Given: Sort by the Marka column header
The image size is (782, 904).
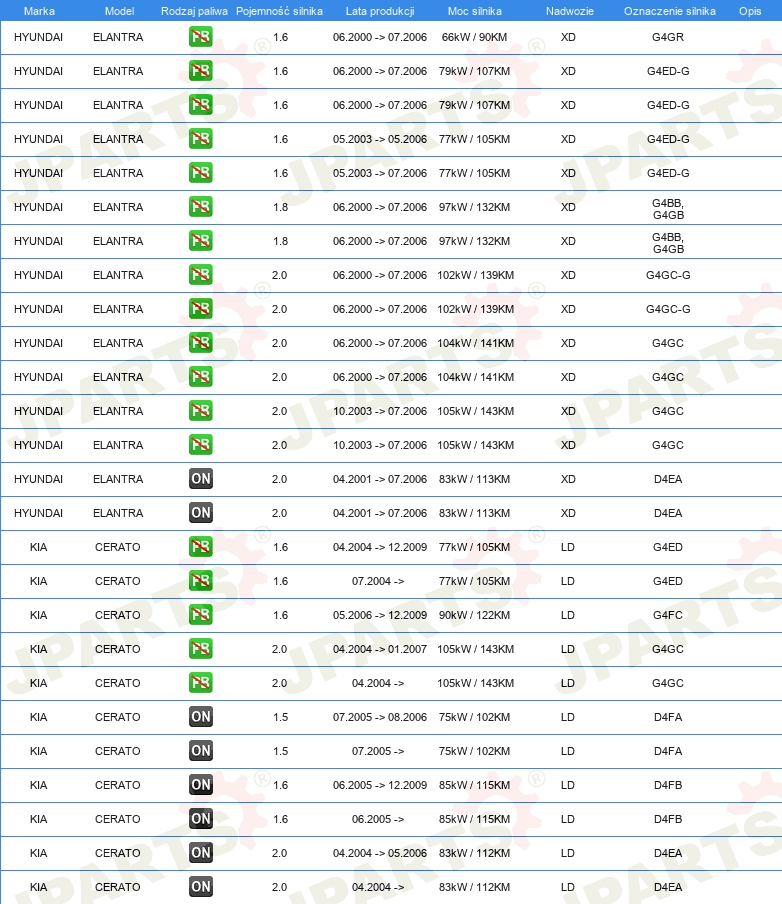Looking at the screenshot, I should point(39,11).
